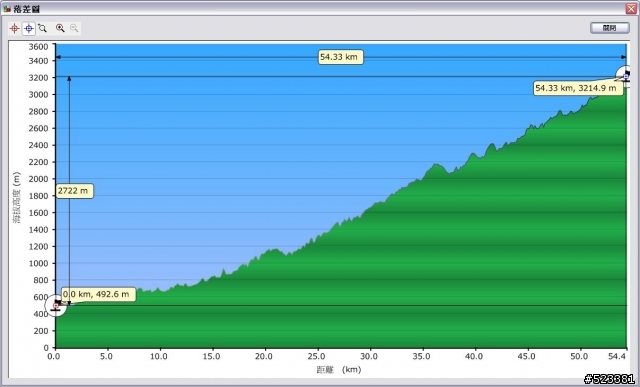Viewport: 640px width, 387px height.
Task: Click the 2000 value on elevation axis
Action: 38,179
